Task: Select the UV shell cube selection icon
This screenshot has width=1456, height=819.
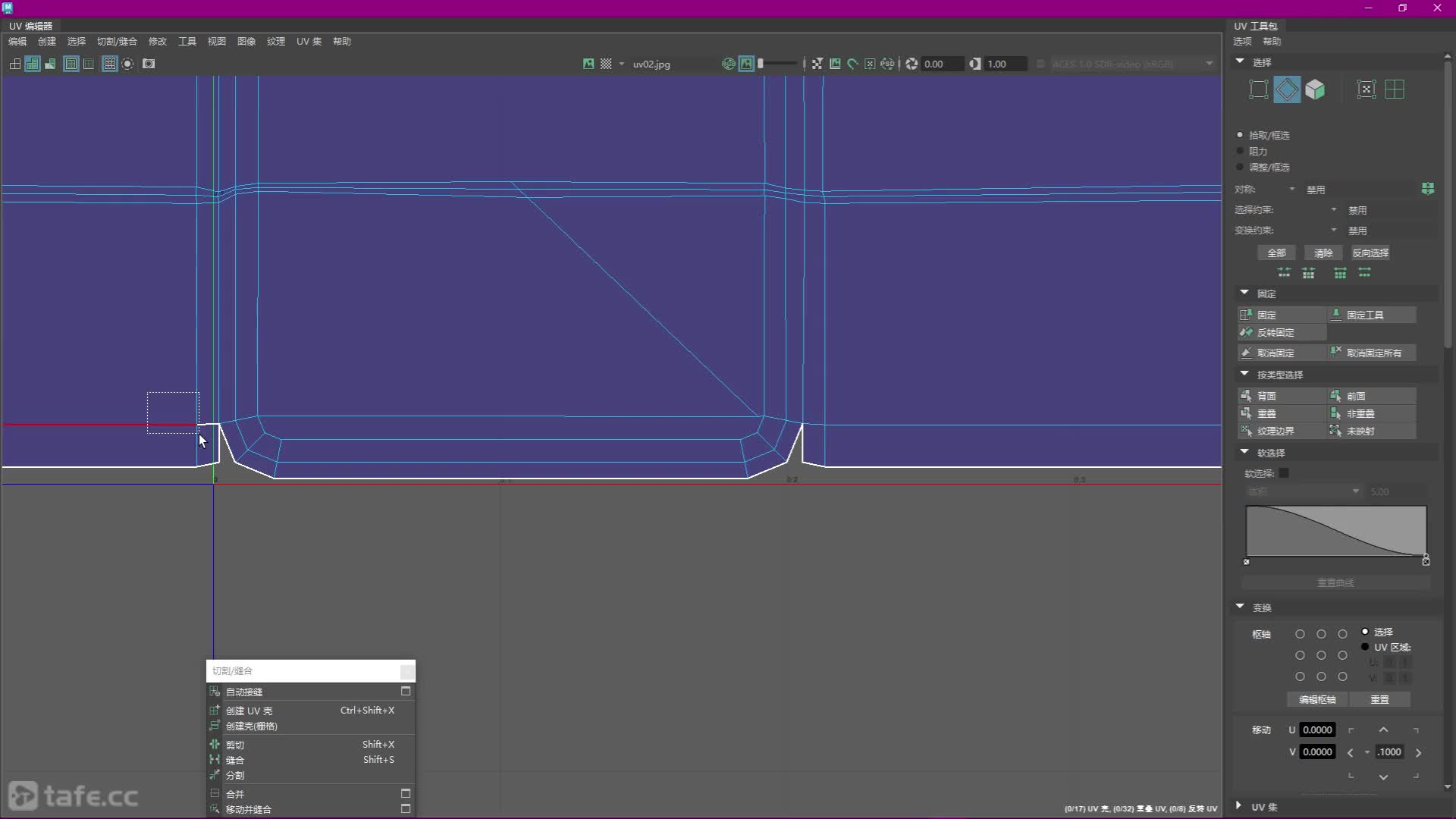Action: [1315, 89]
